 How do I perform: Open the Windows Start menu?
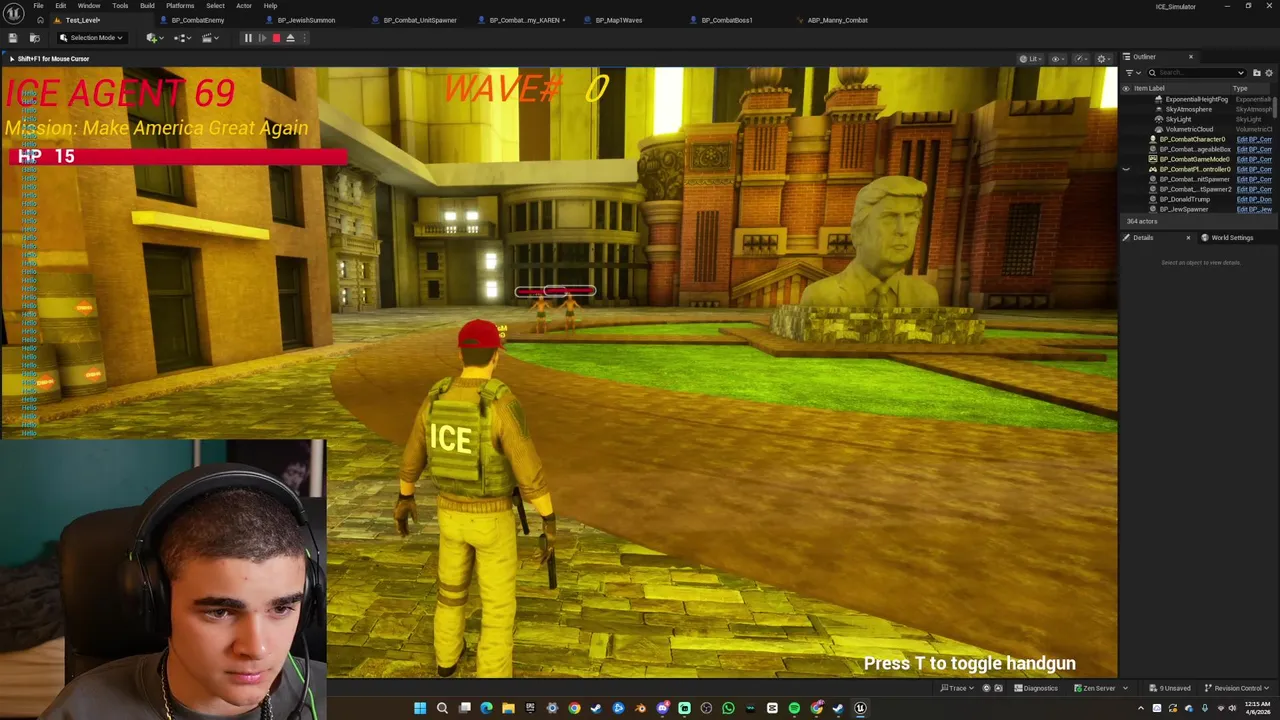420,708
